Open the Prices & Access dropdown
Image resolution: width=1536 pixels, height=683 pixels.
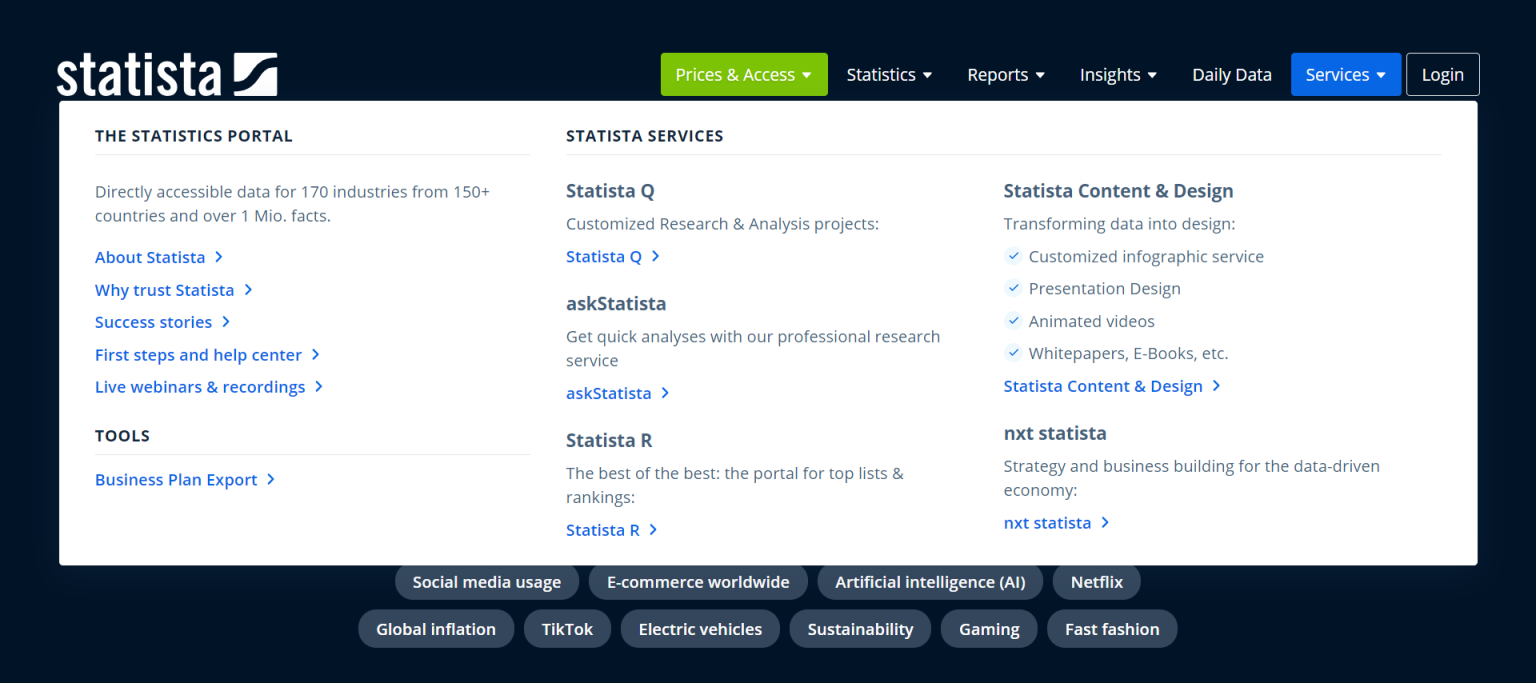743,75
